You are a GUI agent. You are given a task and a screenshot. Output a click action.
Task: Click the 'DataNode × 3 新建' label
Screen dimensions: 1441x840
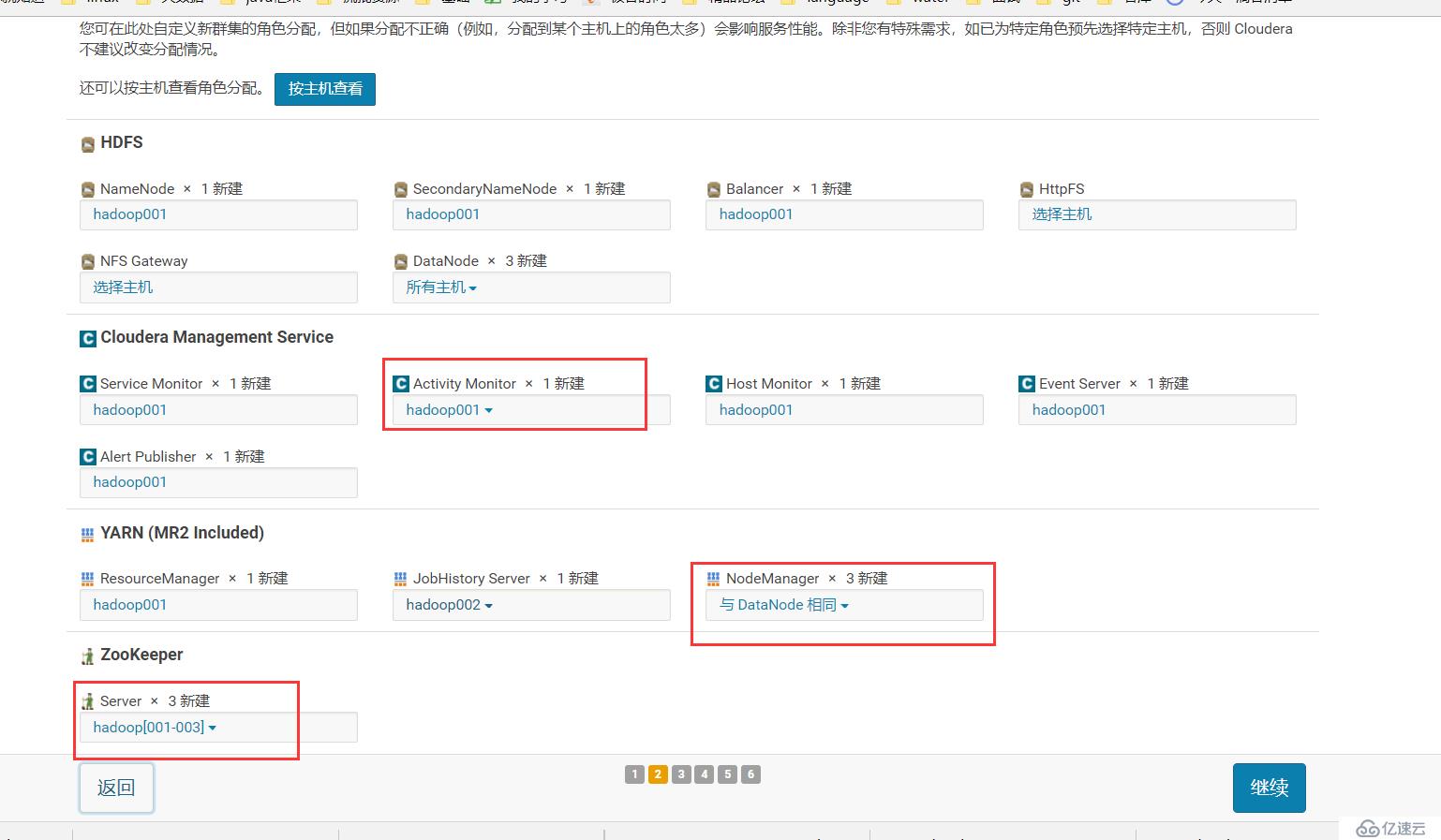pos(480,261)
